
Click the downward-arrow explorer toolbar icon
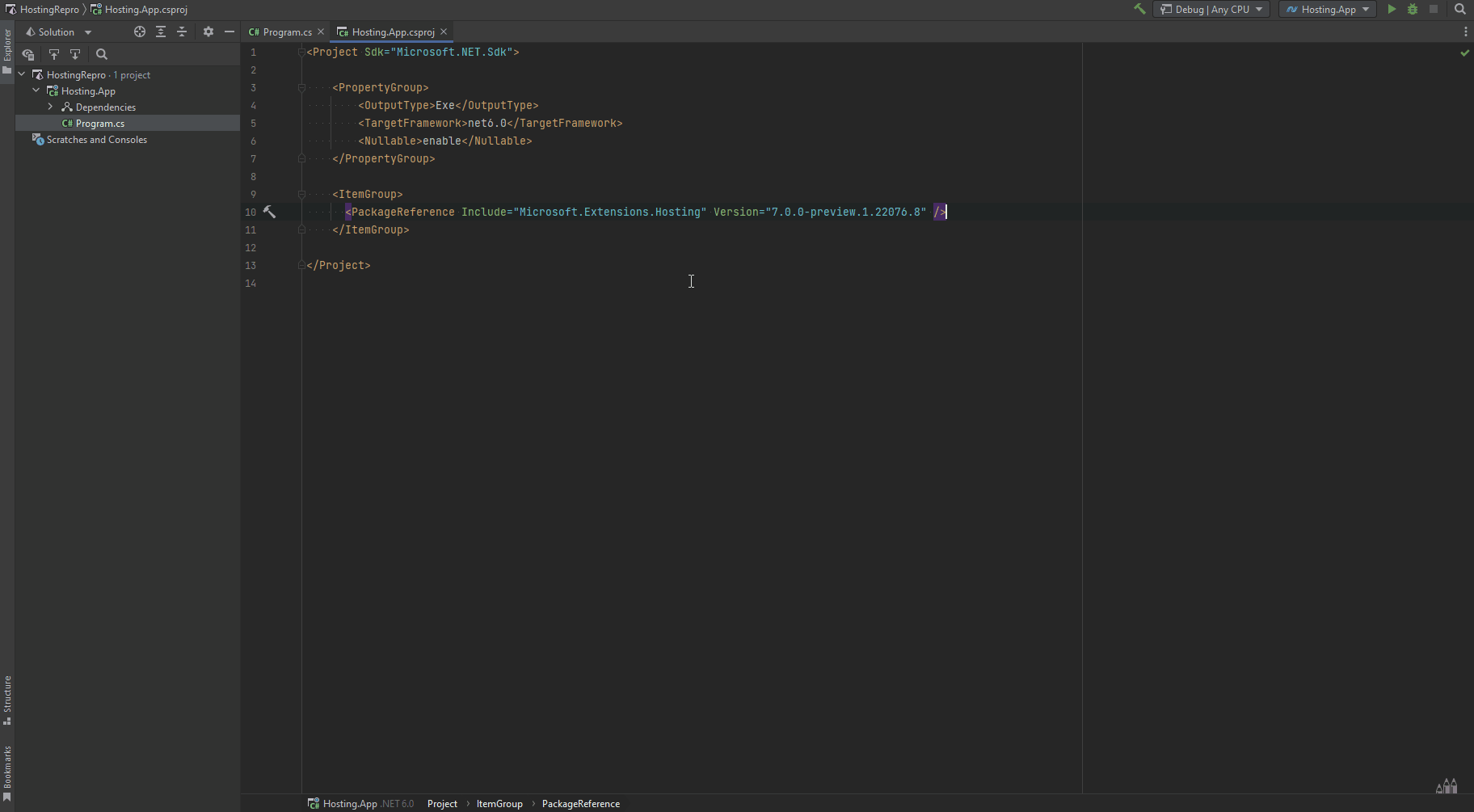pyautogui.click(x=75, y=54)
